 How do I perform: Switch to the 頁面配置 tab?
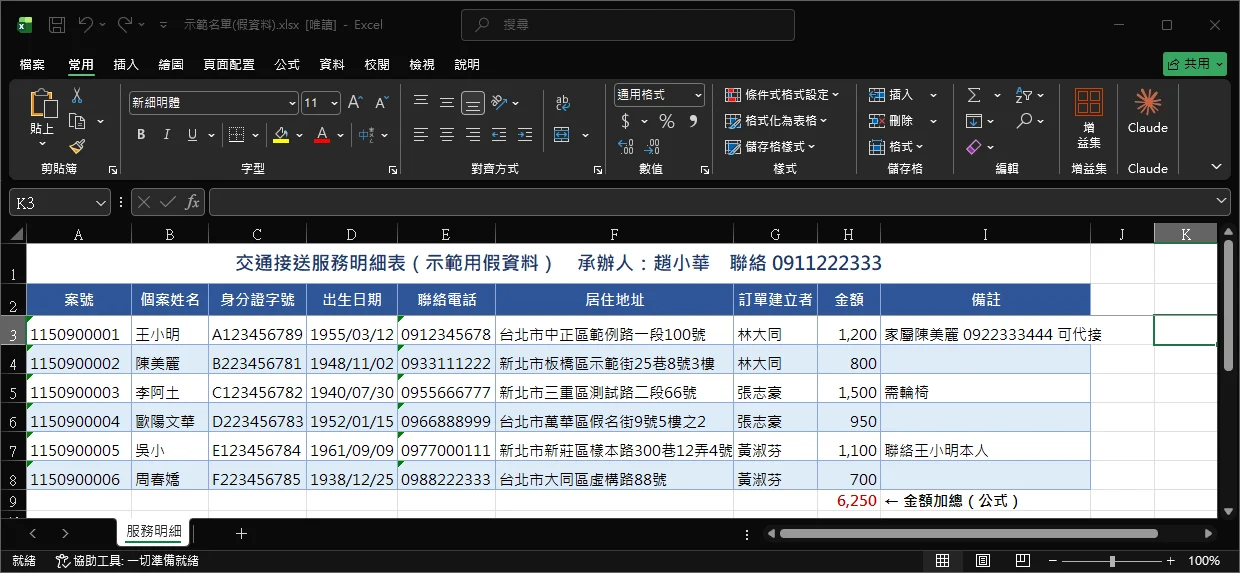(x=229, y=64)
